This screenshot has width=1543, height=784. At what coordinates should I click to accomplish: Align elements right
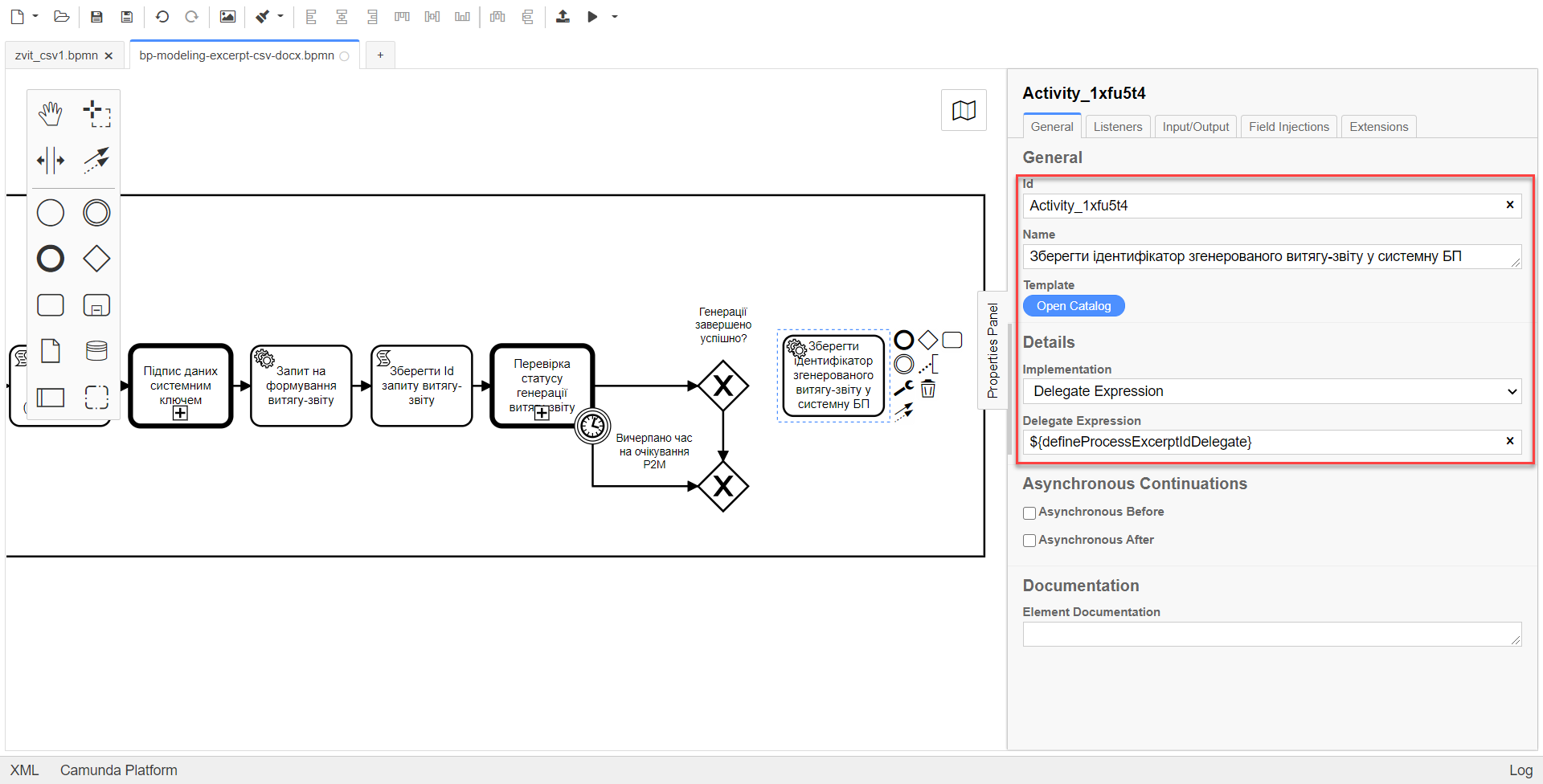point(371,16)
